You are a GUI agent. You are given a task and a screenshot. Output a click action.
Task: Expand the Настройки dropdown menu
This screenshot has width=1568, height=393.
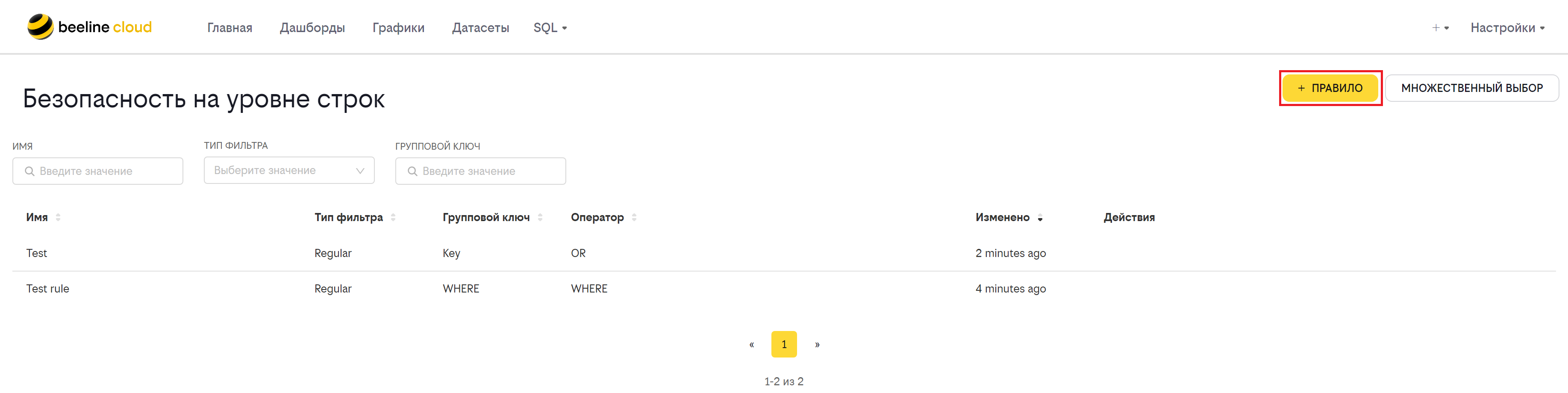point(1507,27)
